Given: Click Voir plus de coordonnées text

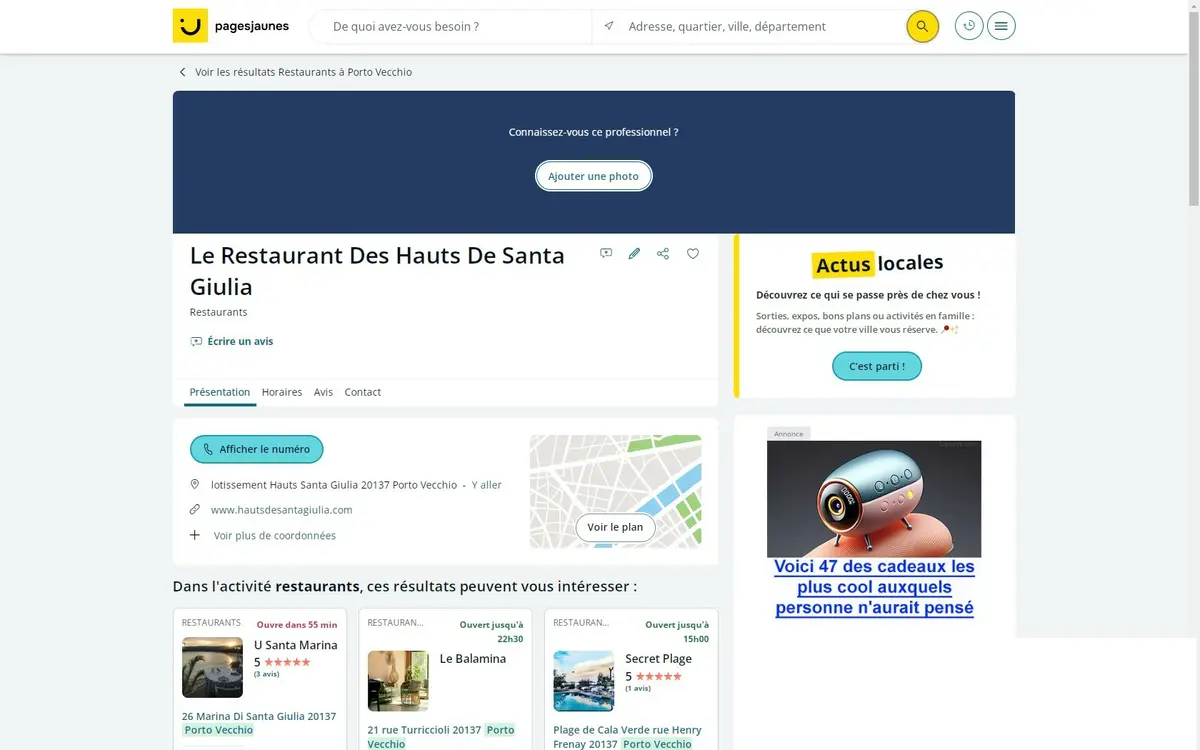Looking at the screenshot, I should pos(275,535).
